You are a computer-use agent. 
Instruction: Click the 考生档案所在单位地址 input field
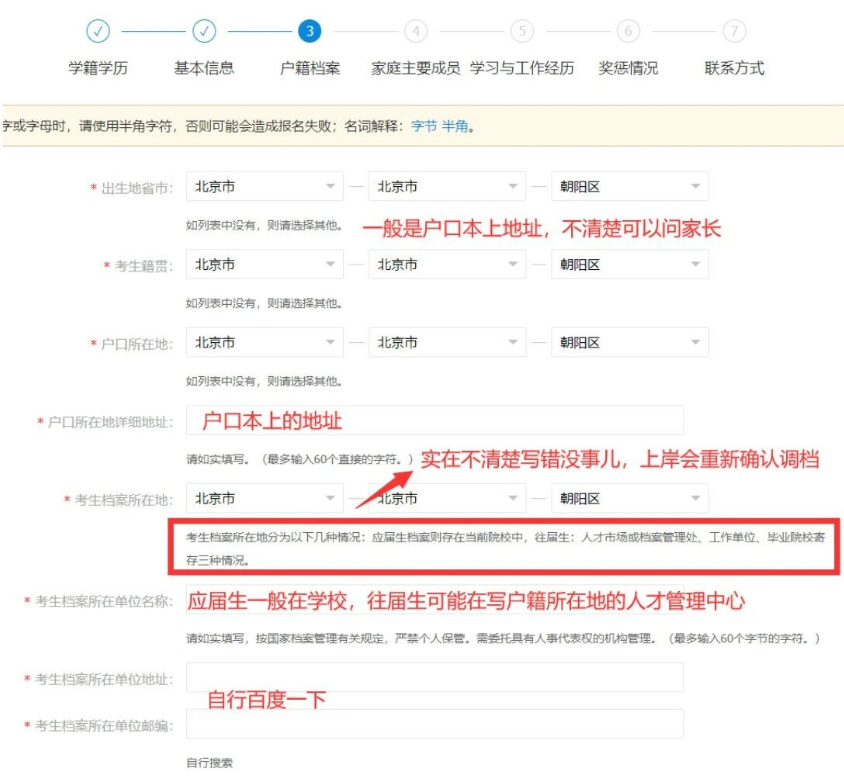(434, 678)
